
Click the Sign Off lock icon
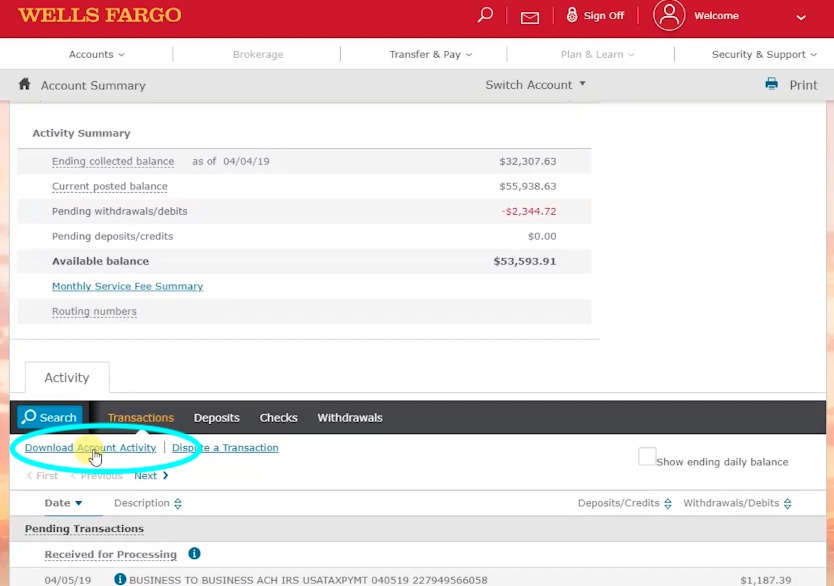pyautogui.click(x=572, y=15)
